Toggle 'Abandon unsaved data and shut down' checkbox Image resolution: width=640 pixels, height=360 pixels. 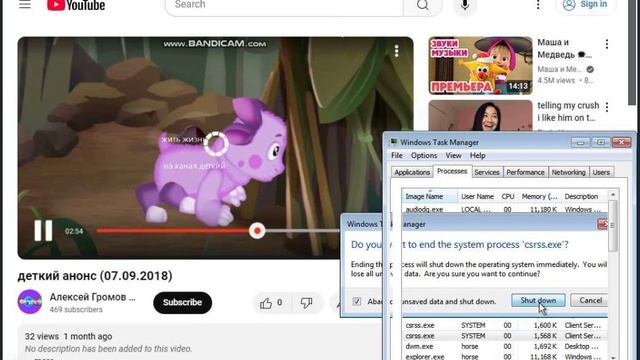(x=357, y=302)
